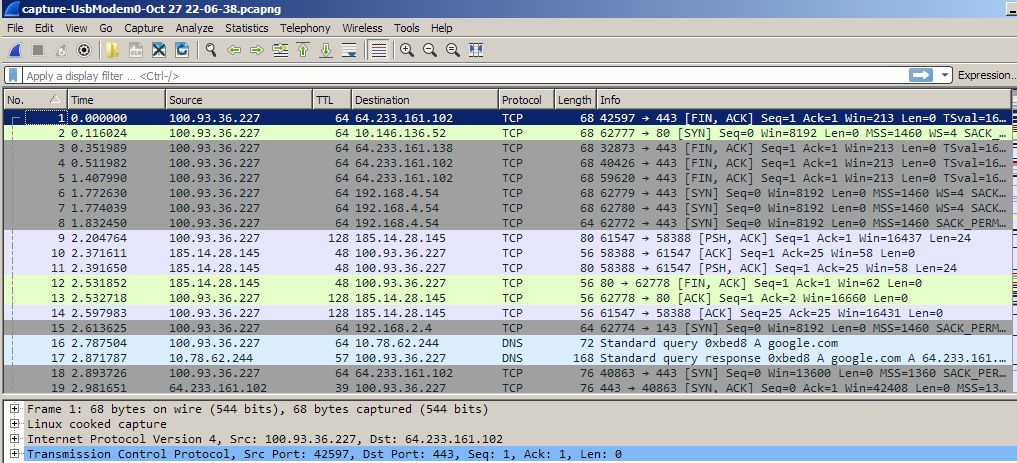Click the Expression button
The width and height of the screenshot is (1017, 463).
985,75
